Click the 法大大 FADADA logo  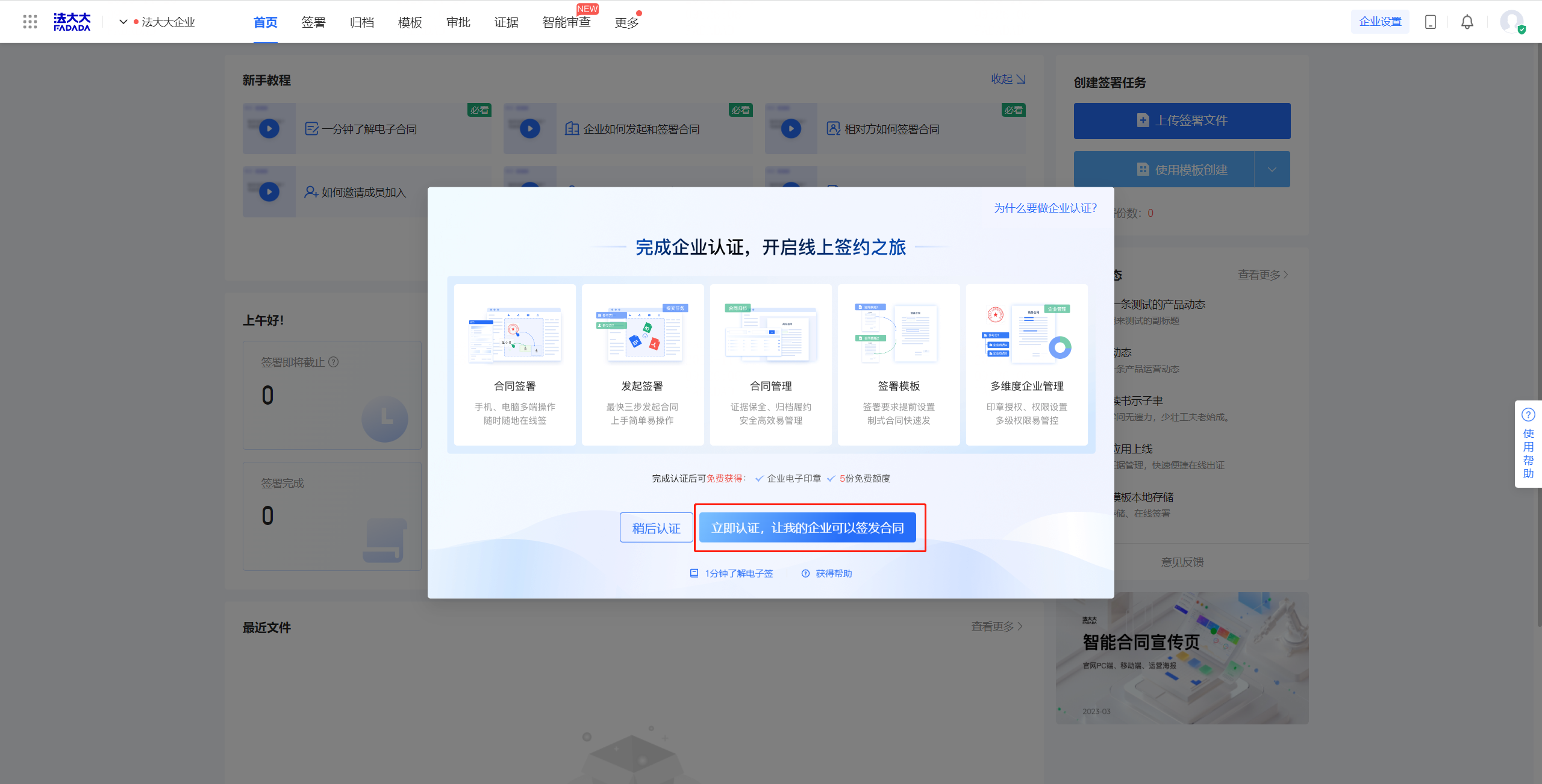click(x=72, y=22)
